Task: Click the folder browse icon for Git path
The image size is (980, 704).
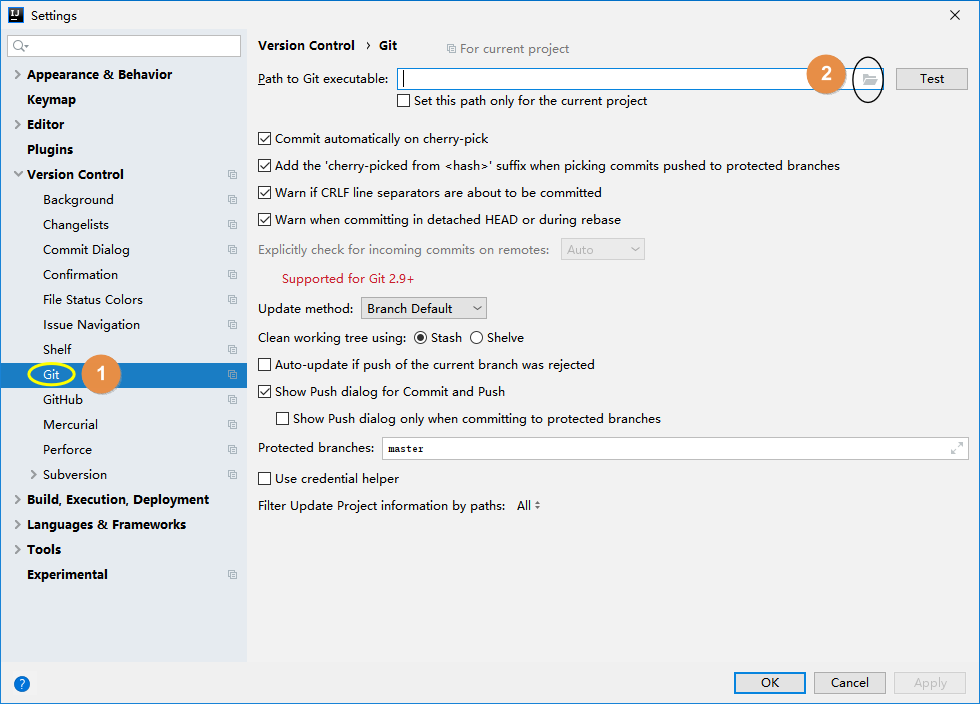Action: tap(870, 79)
